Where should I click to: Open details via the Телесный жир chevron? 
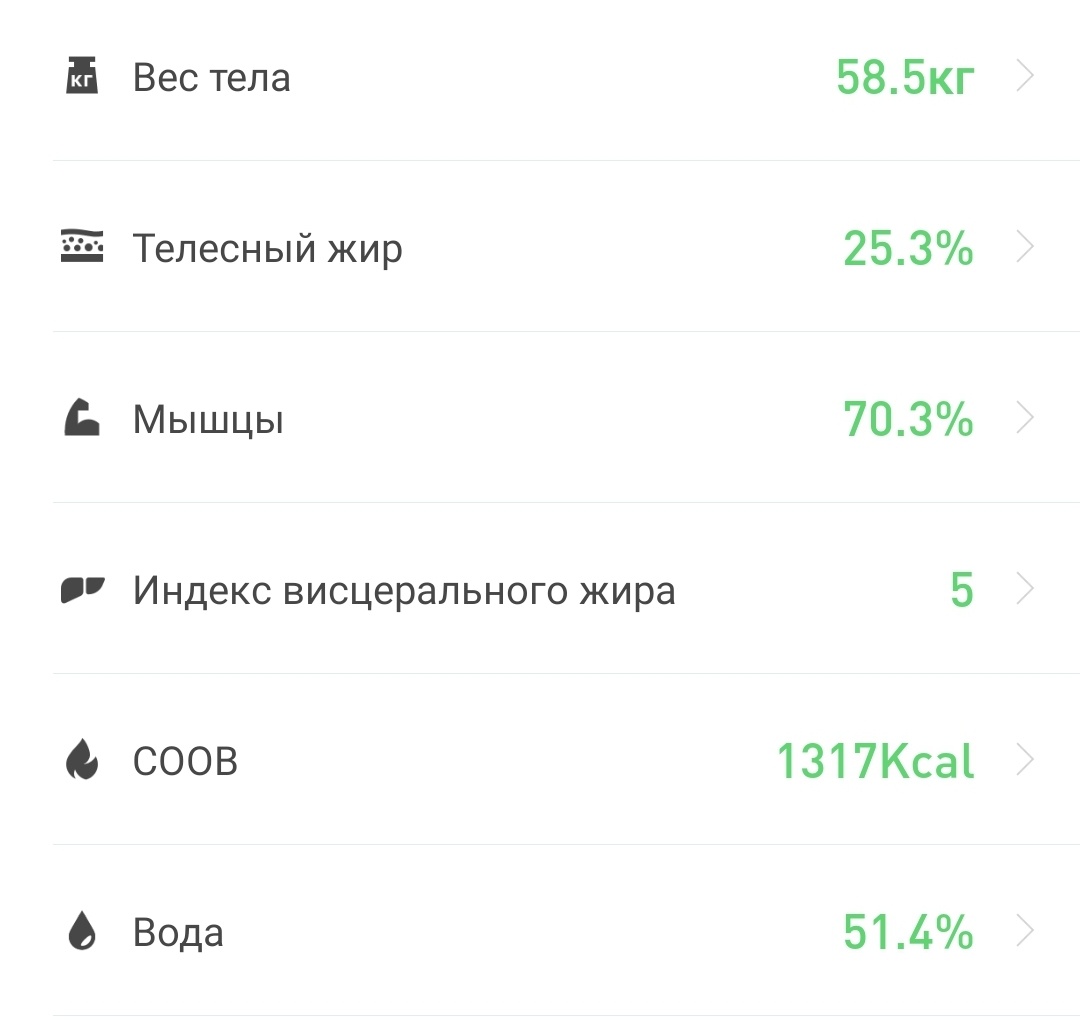[x=1026, y=247]
